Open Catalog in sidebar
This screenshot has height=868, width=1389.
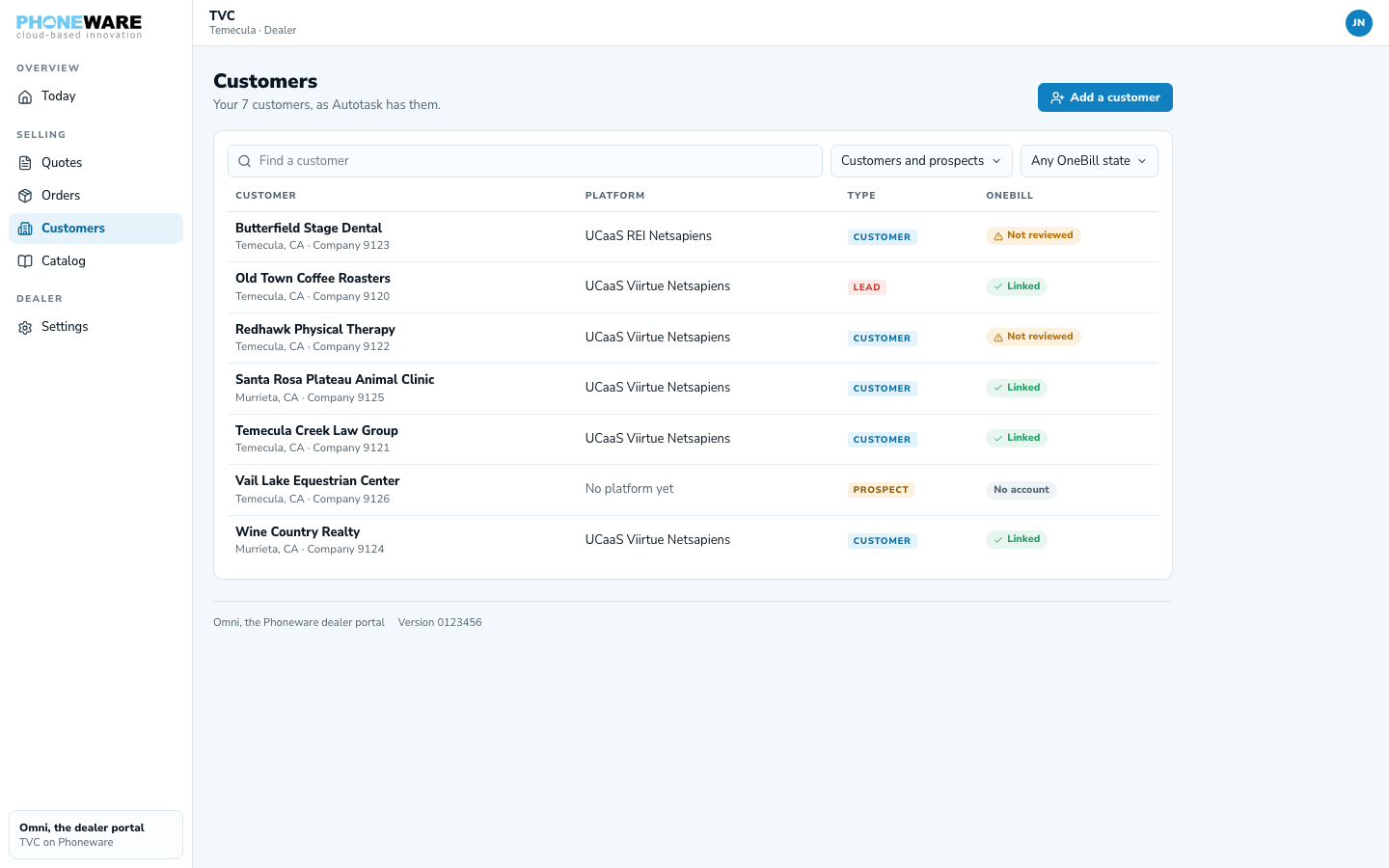point(95,261)
